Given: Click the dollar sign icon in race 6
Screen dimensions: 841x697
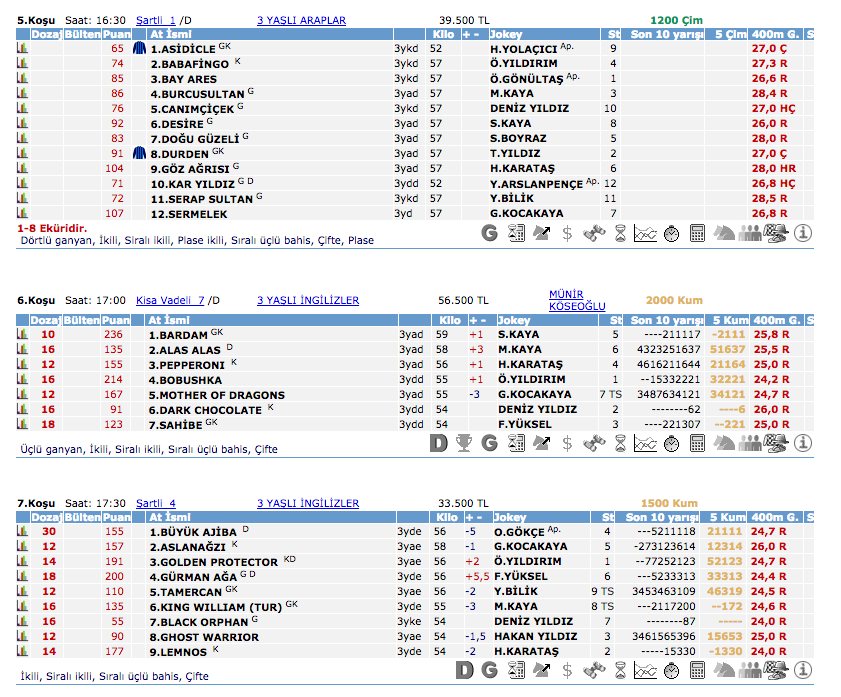Looking at the screenshot, I should (567, 442).
